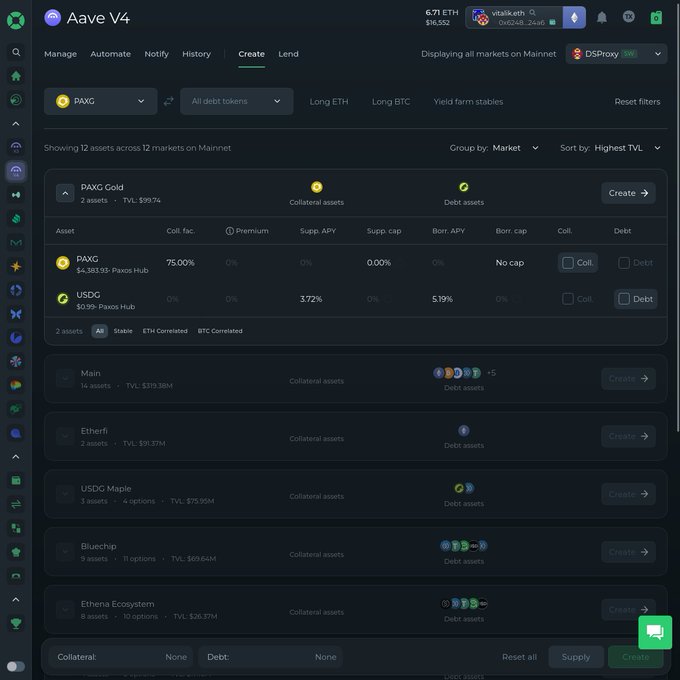This screenshot has height=680, width=680.
Task: Switch to the Lend tab
Action: point(288,54)
